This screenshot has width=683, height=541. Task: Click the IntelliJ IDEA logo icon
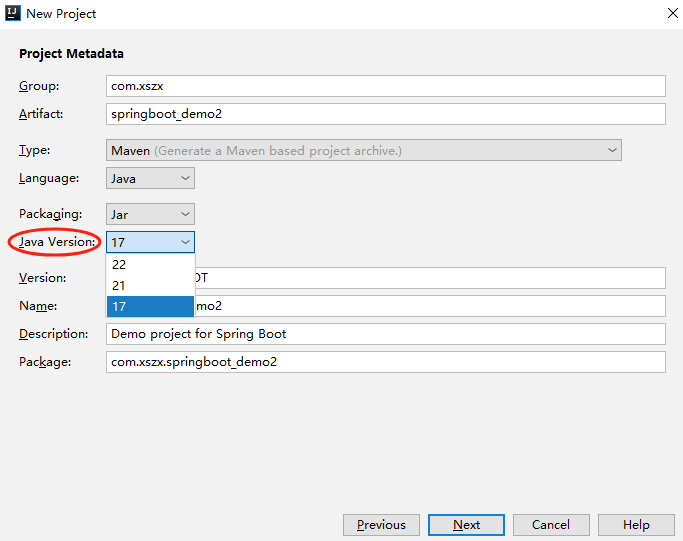click(12, 13)
